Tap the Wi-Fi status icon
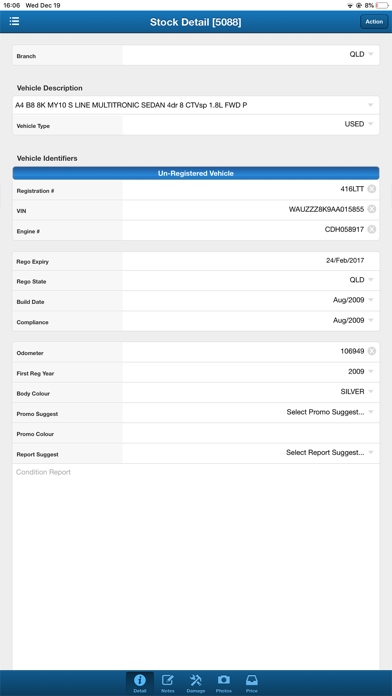The height and width of the screenshot is (696, 392). point(350,5)
